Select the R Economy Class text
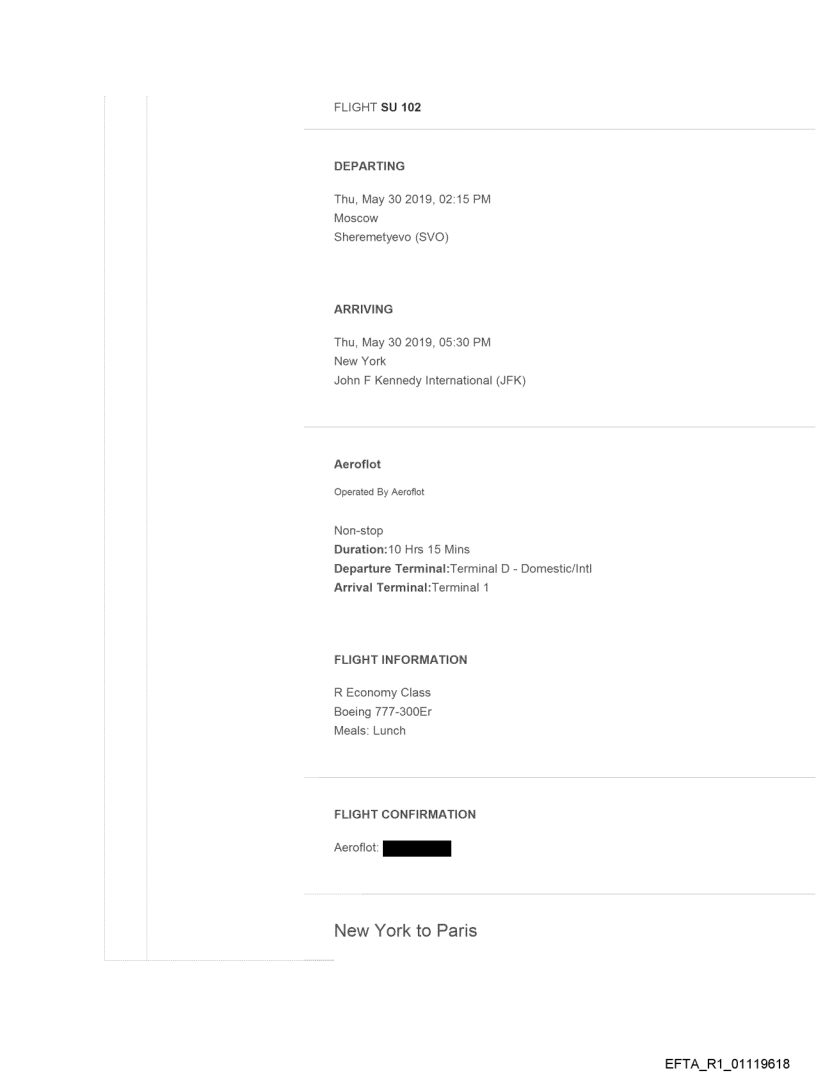The height and width of the screenshot is (1073, 816). (383, 692)
